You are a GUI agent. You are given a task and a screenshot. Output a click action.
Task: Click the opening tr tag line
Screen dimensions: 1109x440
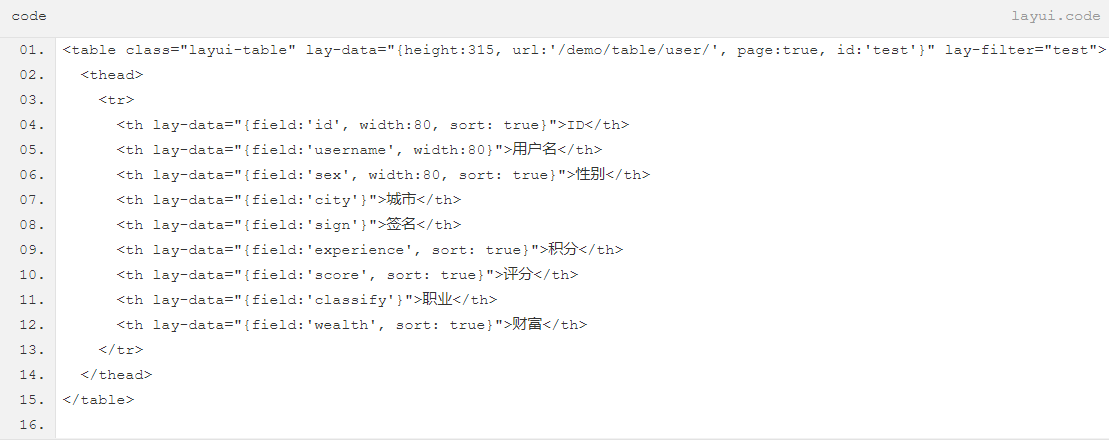116,100
